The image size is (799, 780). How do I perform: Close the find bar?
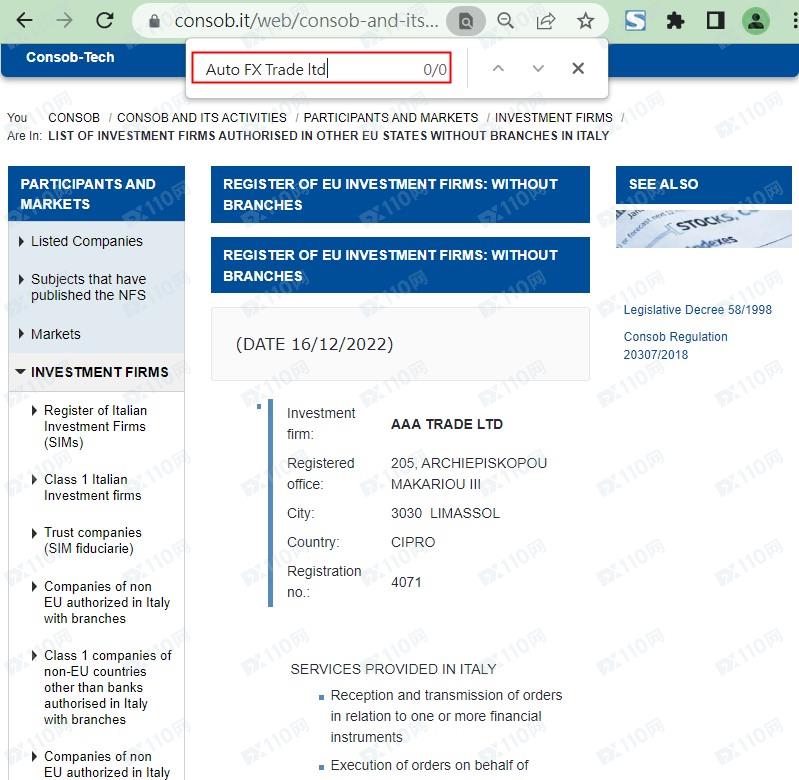(578, 68)
